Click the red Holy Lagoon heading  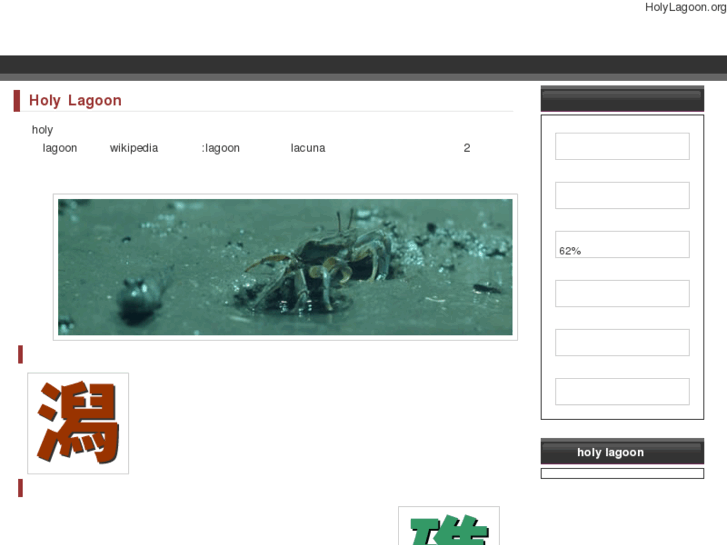[75, 100]
